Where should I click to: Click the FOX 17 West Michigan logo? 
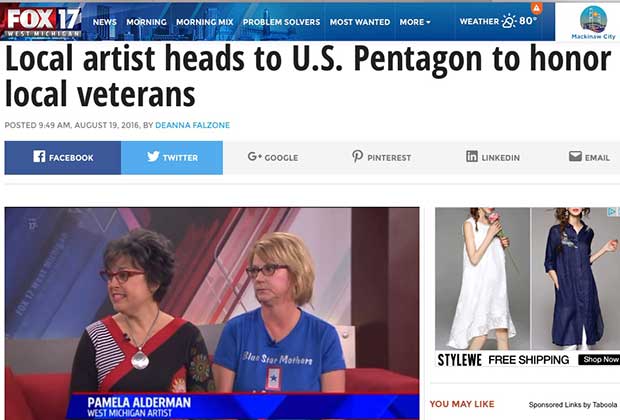tap(42, 22)
